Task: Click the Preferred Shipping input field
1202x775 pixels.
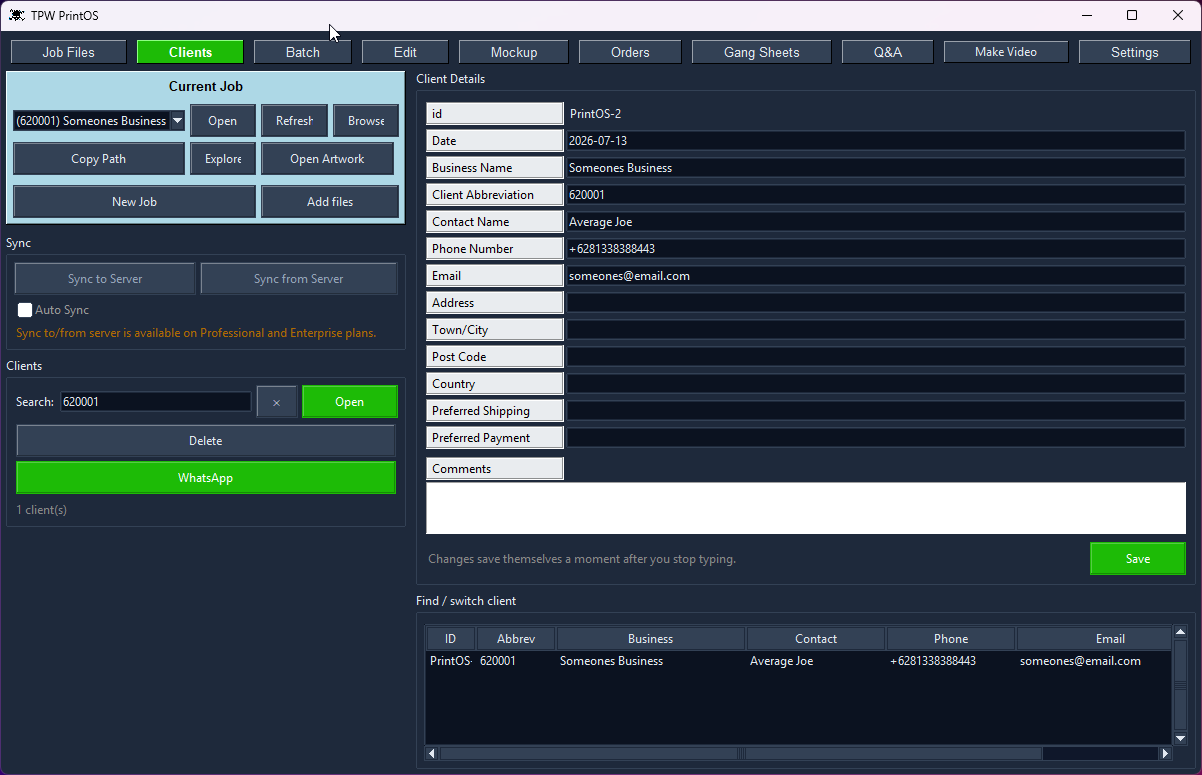Action: 876,411
